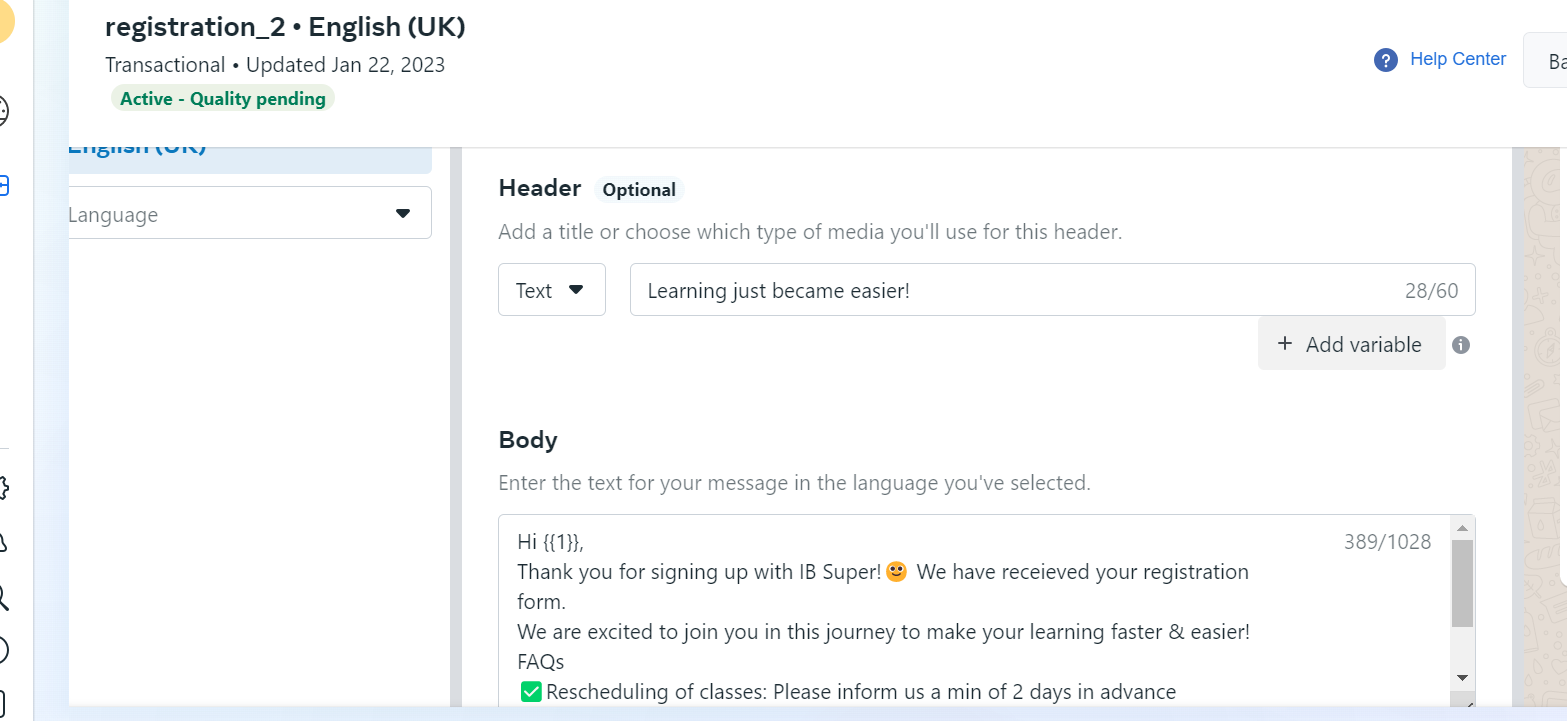Open the Help Center question mark icon
Viewport: 1567px width, 721px height.
[1385, 60]
